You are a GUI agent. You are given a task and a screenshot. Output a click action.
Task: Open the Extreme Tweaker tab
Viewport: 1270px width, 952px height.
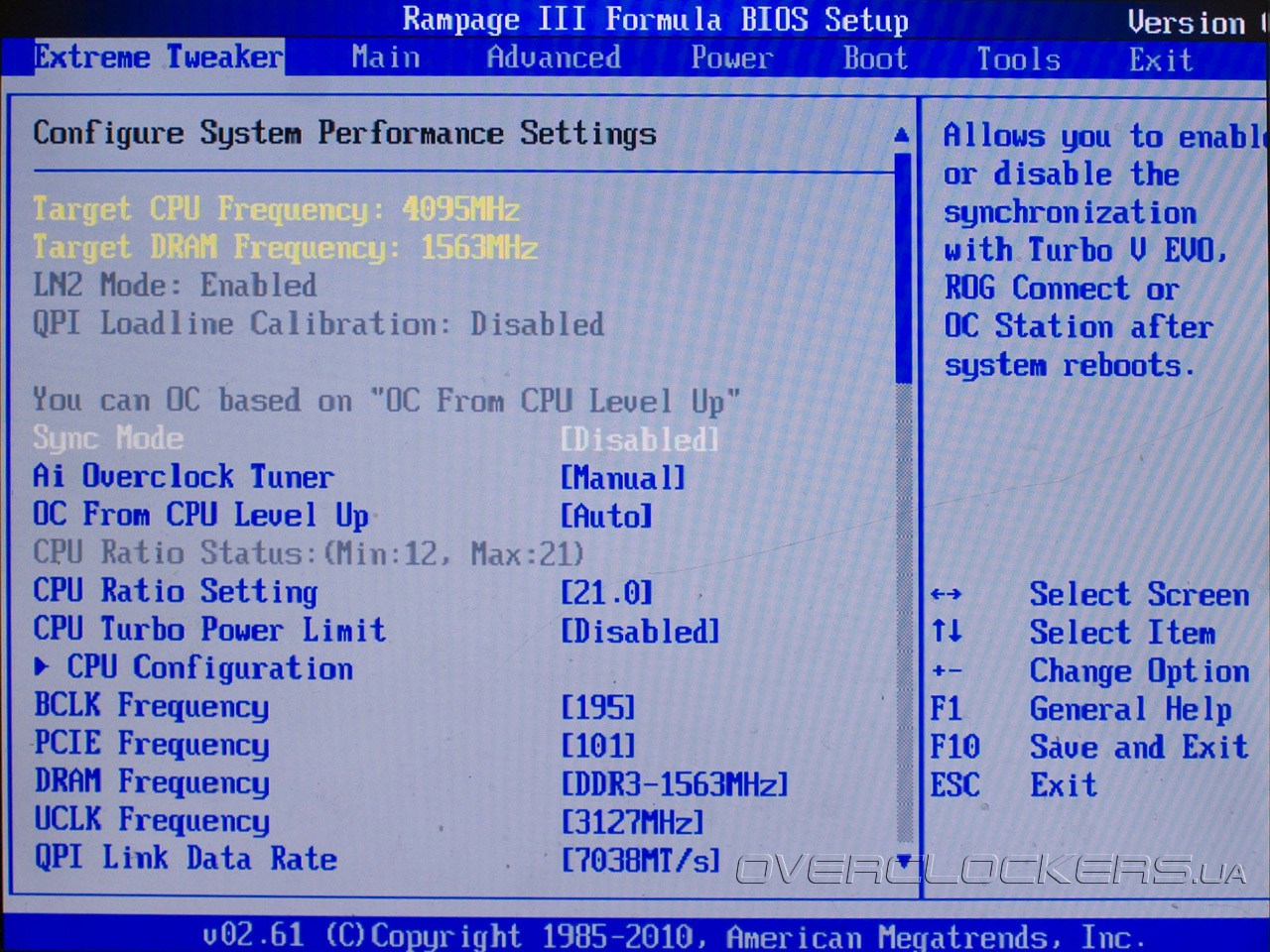(159, 58)
